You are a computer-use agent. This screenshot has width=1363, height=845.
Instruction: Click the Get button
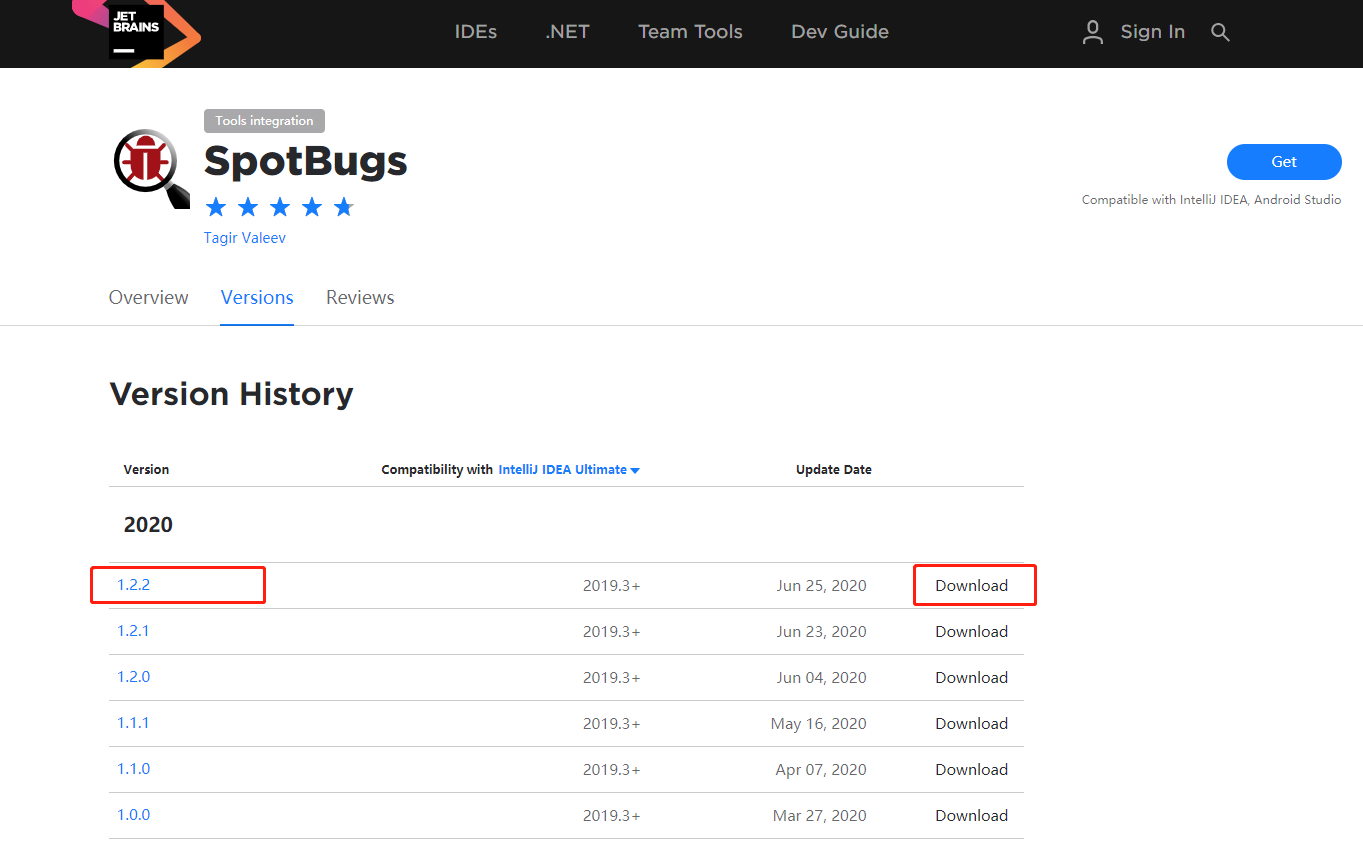(1284, 161)
